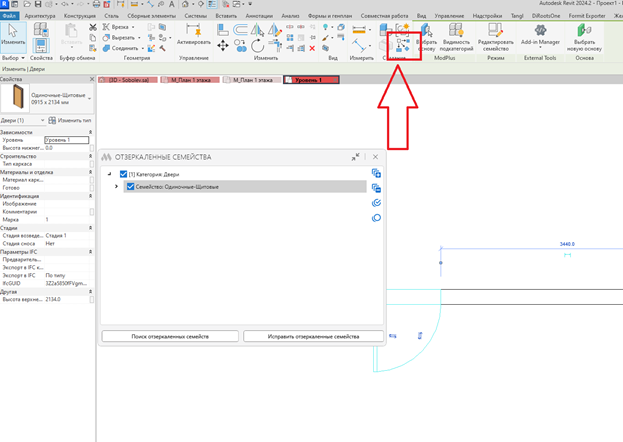Select the Trim/Extend to Corner tool
Image resolution: width=623 pixels, height=442 pixels.
coord(275,46)
